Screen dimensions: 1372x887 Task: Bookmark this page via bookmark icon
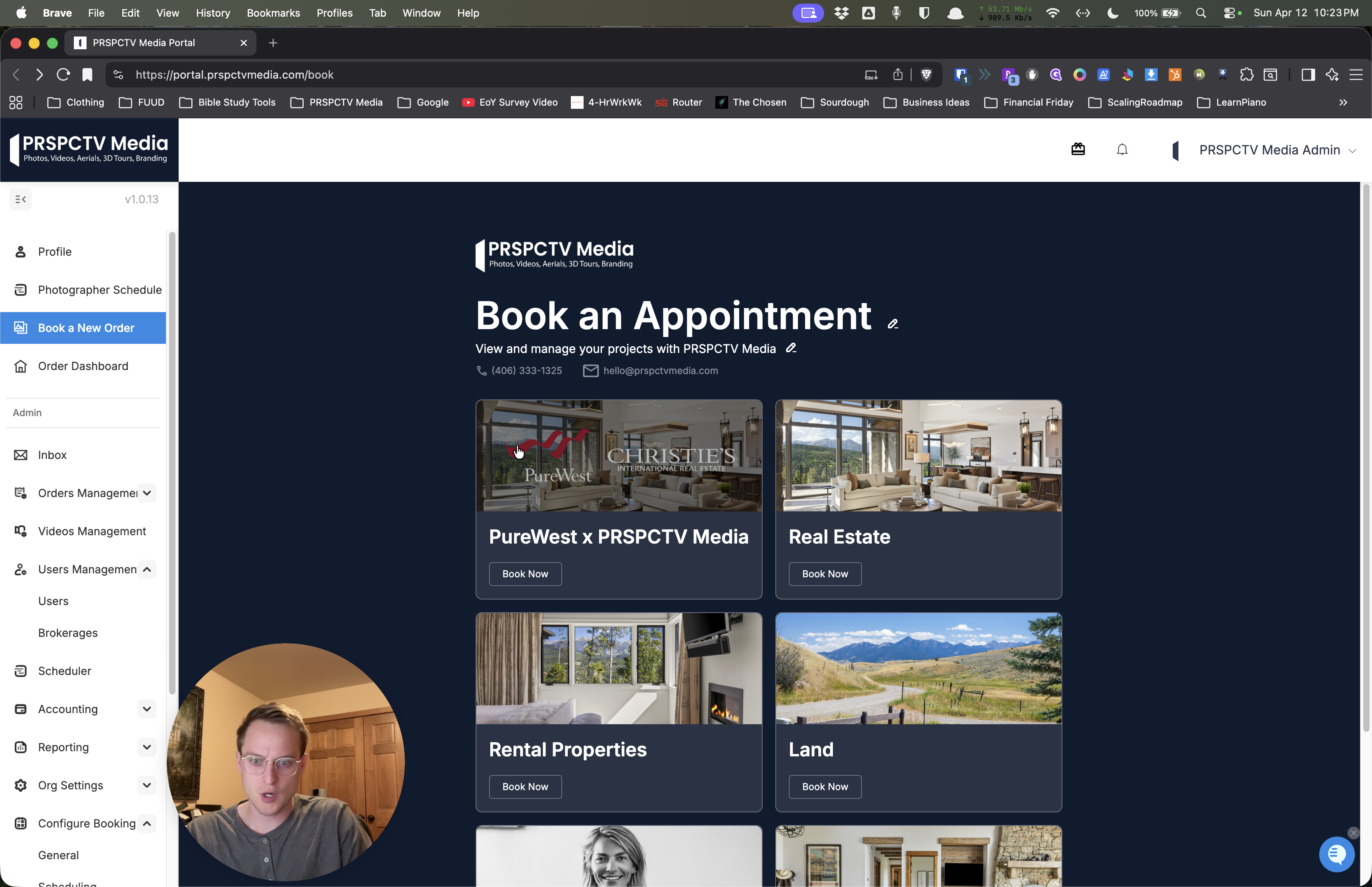pyautogui.click(x=87, y=75)
